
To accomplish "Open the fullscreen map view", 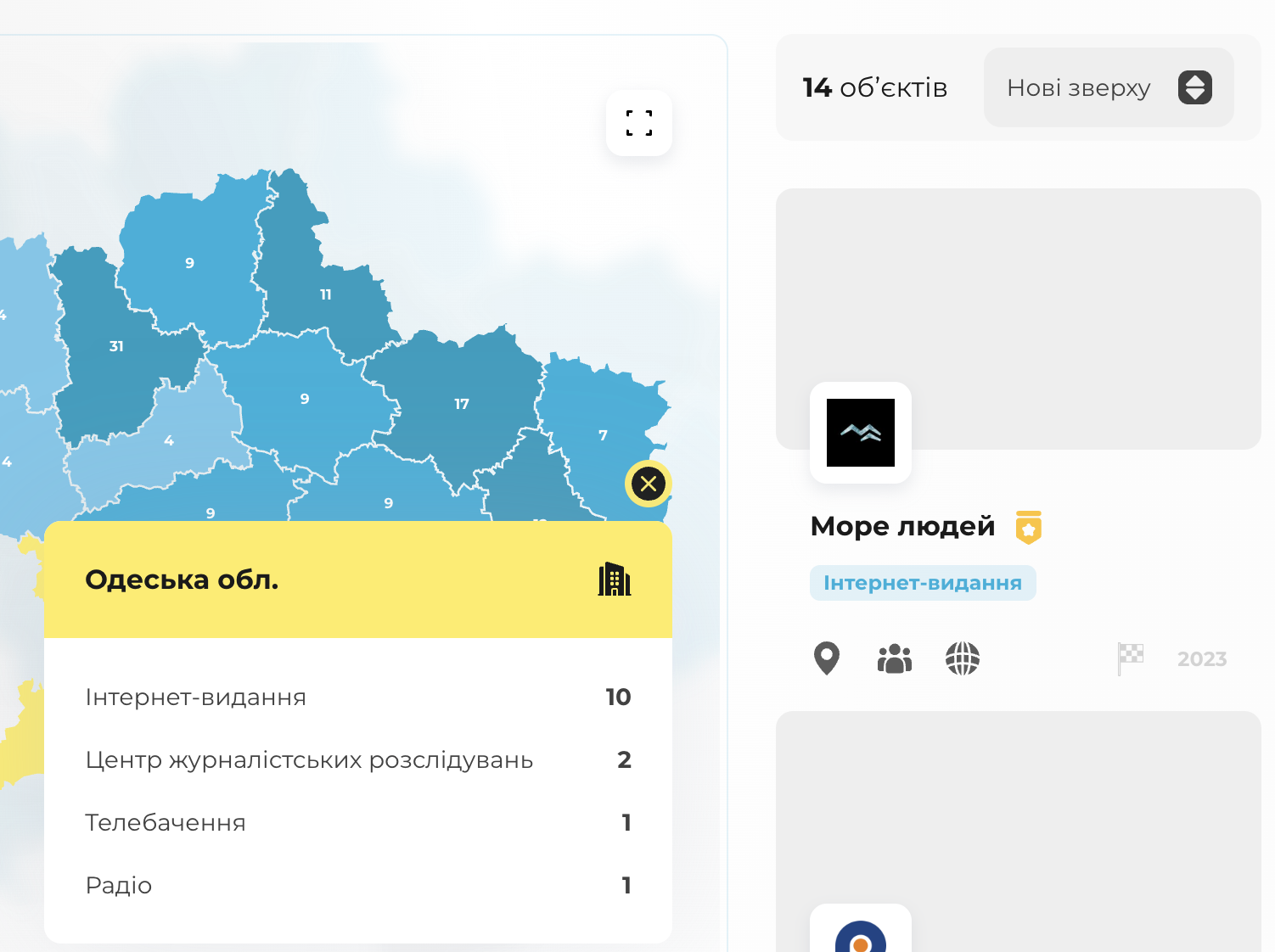I will click(x=638, y=122).
